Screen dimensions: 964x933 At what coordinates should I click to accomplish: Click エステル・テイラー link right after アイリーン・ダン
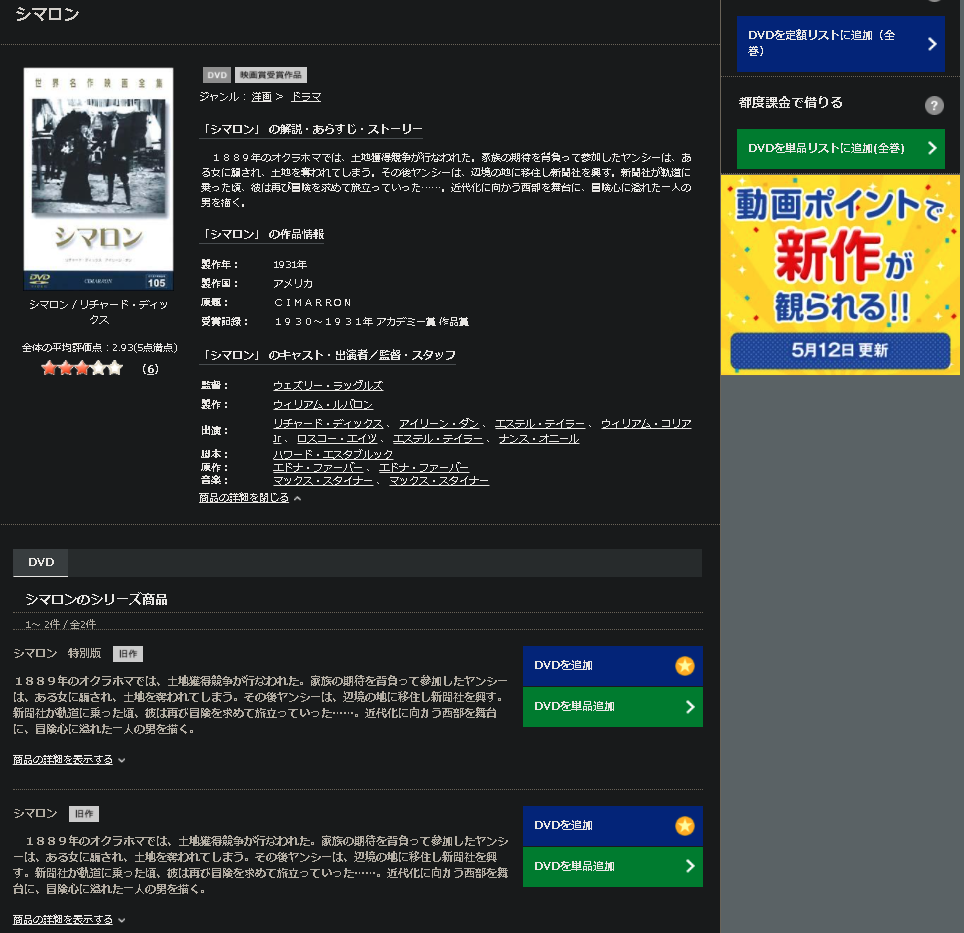pyautogui.click(x=539, y=423)
